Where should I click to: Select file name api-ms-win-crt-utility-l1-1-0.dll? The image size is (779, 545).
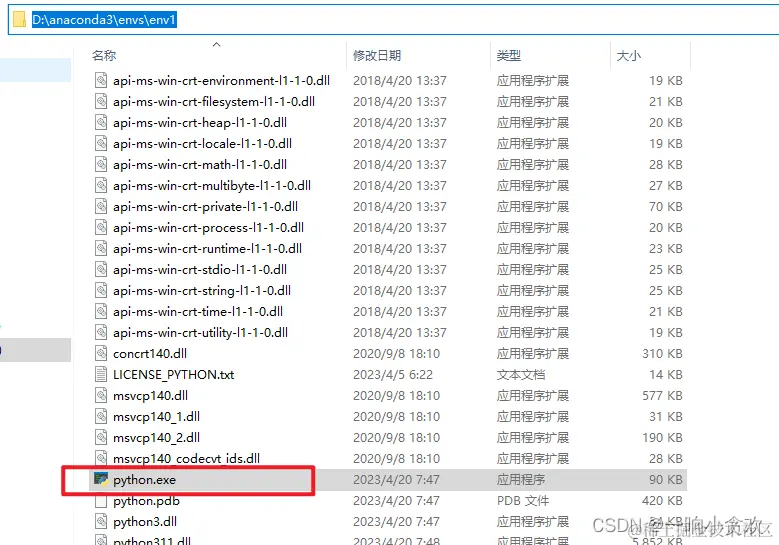201,332
